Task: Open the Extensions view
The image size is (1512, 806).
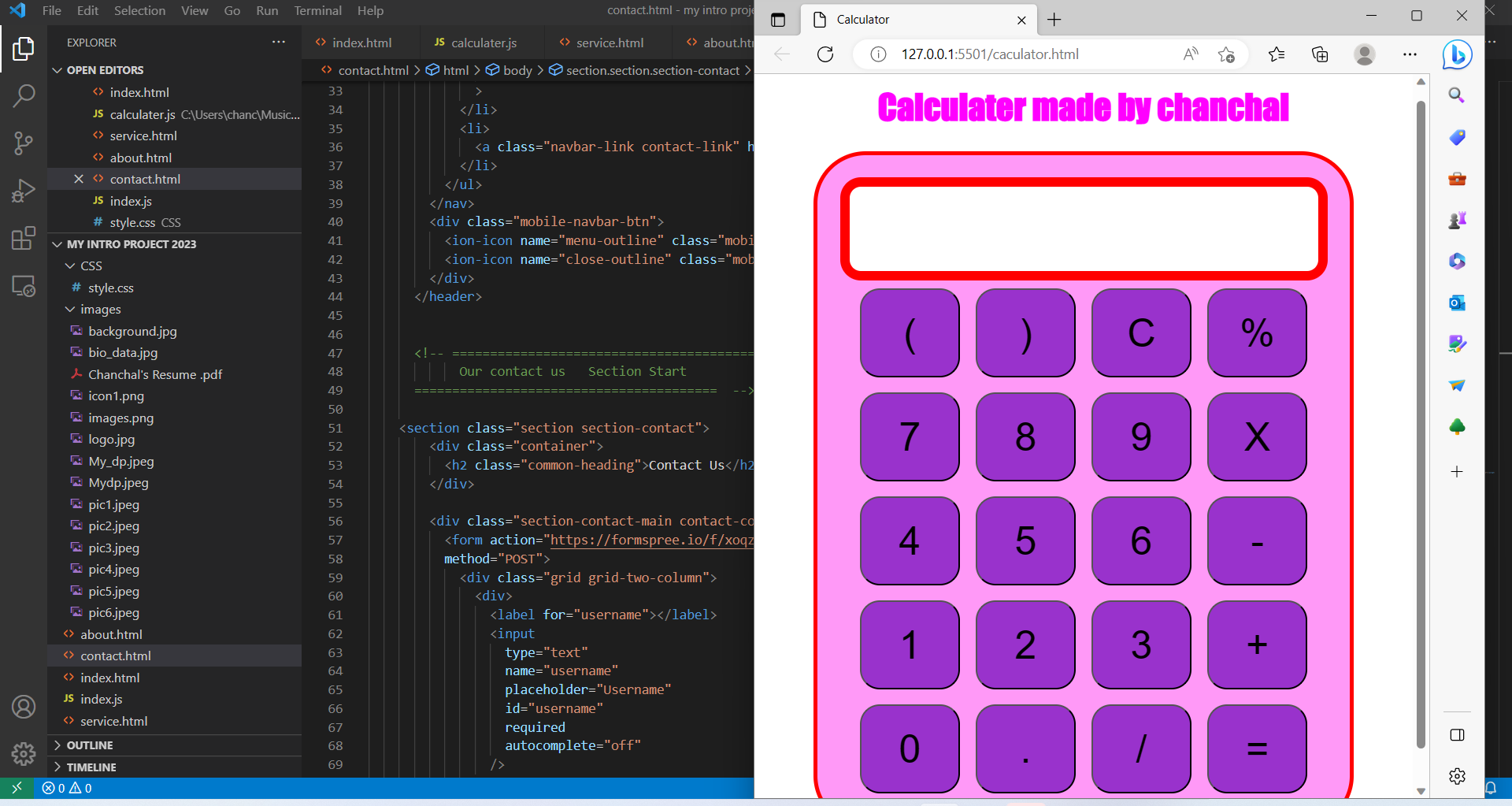Action: (x=24, y=238)
